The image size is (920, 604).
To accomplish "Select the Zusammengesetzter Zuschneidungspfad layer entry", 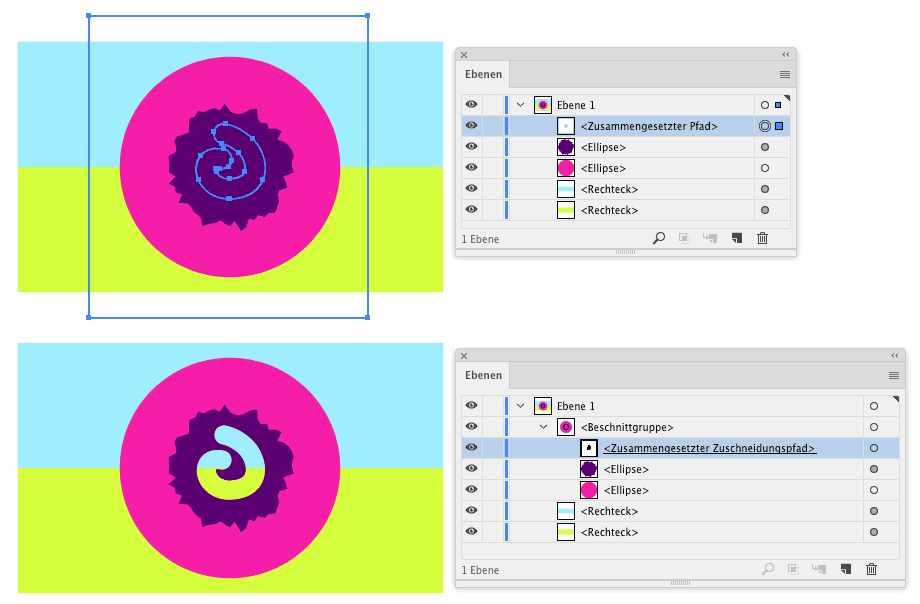I will click(x=710, y=448).
